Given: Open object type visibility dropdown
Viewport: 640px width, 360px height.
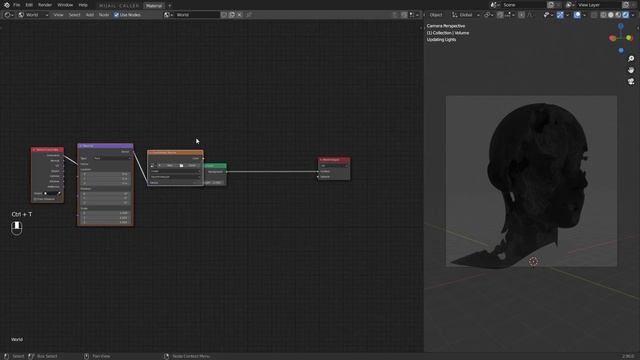Looking at the screenshot, I should (x=547, y=15).
